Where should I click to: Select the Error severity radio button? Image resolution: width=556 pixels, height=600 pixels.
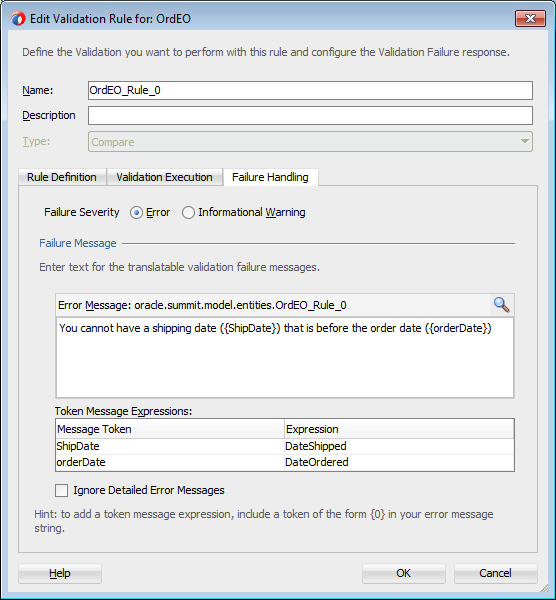tap(136, 212)
